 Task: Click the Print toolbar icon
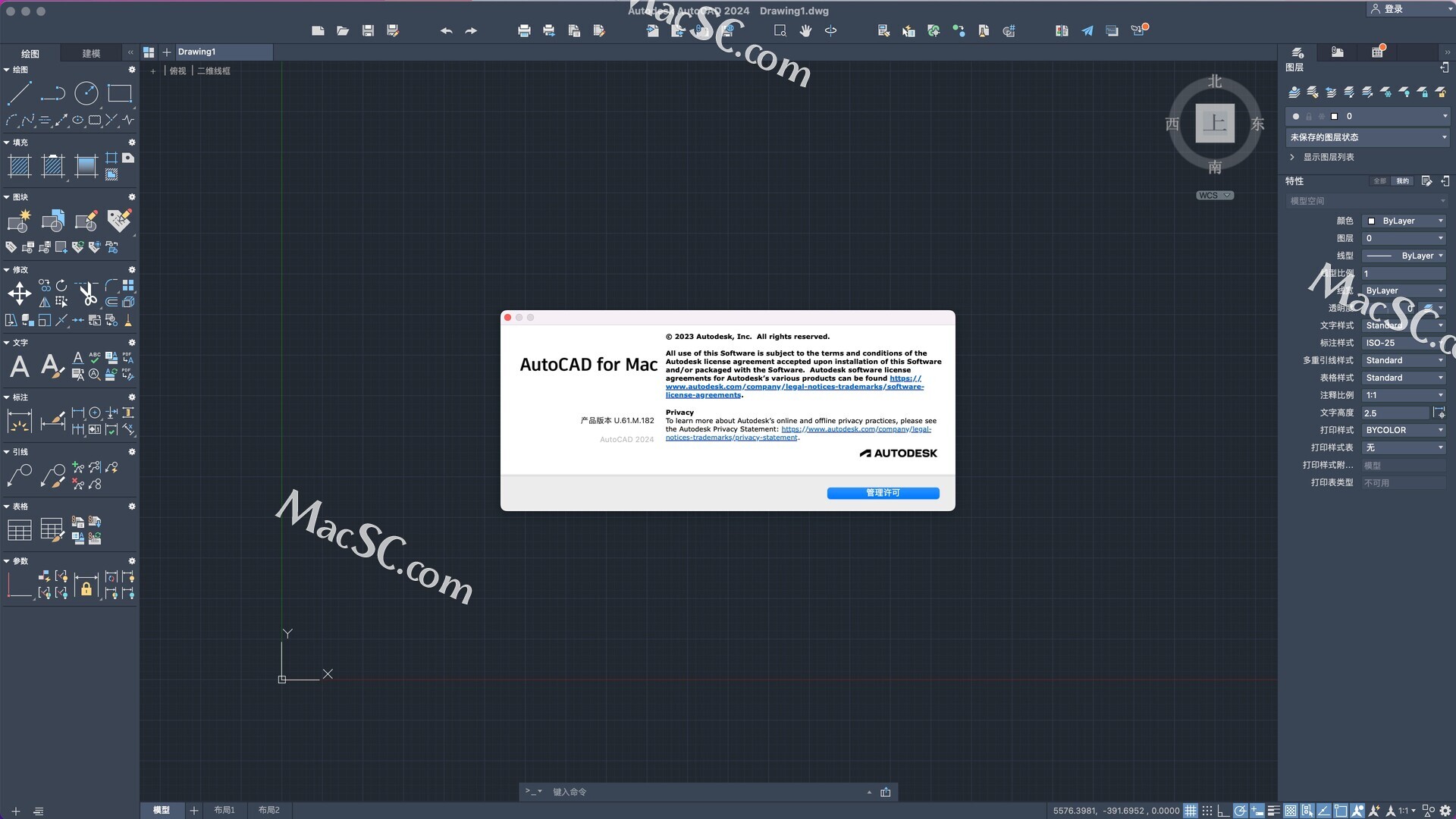[524, 31]
